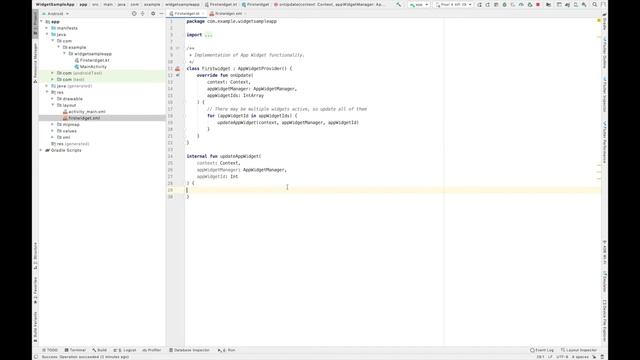Click the '4 spaces' indent status entry

[x=580, y=357]
